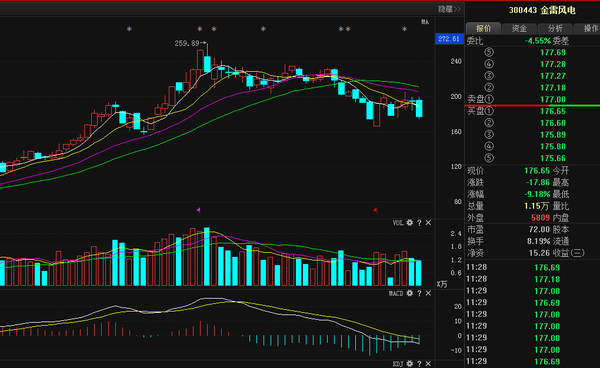Viewport: 600px width, 368px height.
Task: Switch to the 资金 tab
Action: click(519, 28)
